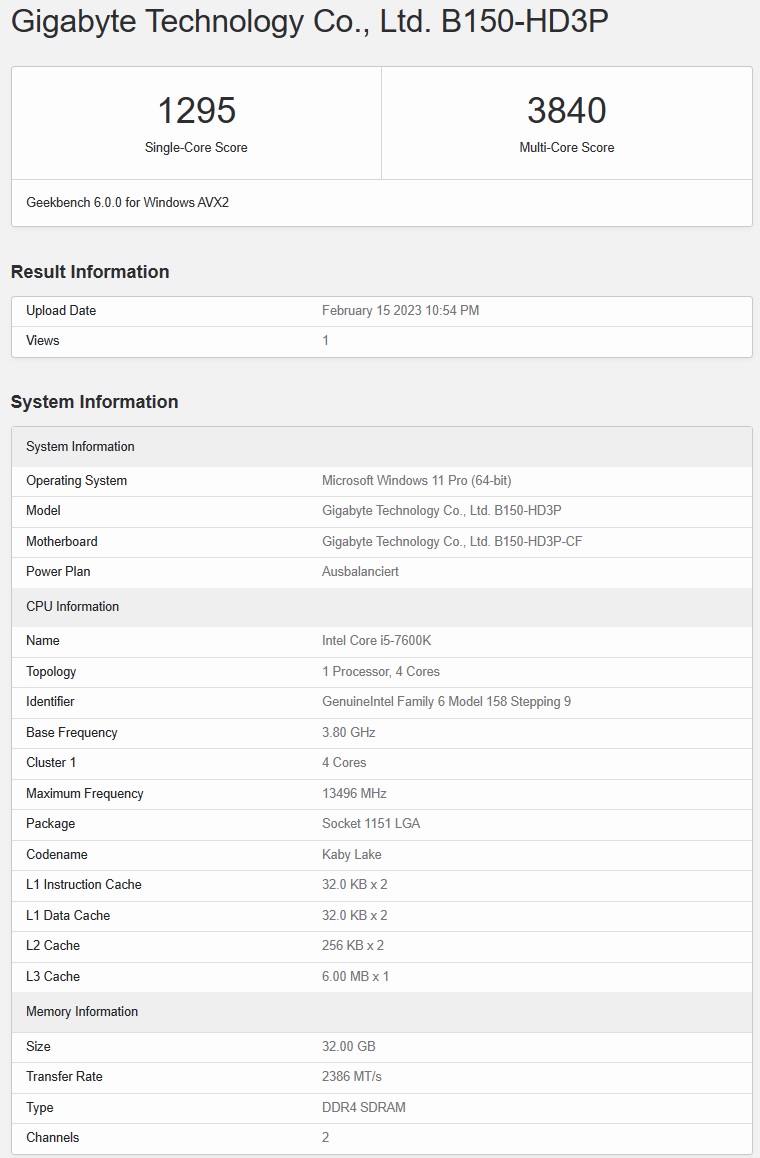Select the 1 Processor, 4 Cores value
Screen dimensions: 760x1158
381,672
